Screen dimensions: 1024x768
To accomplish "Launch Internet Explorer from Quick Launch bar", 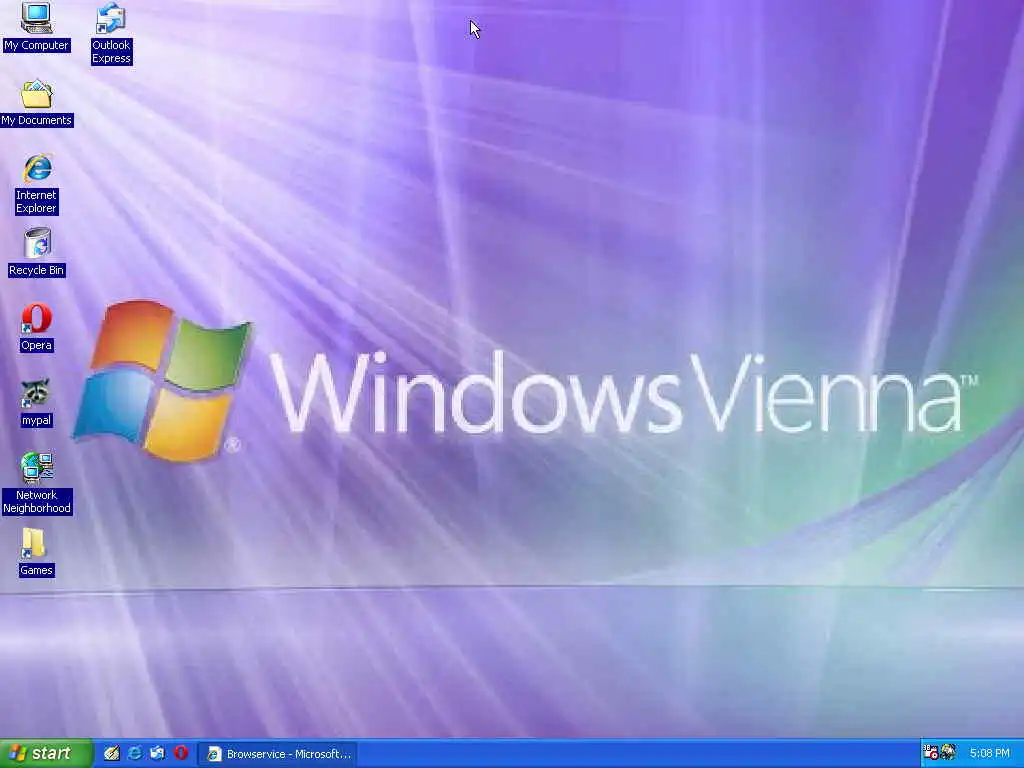I will point(135,753).
